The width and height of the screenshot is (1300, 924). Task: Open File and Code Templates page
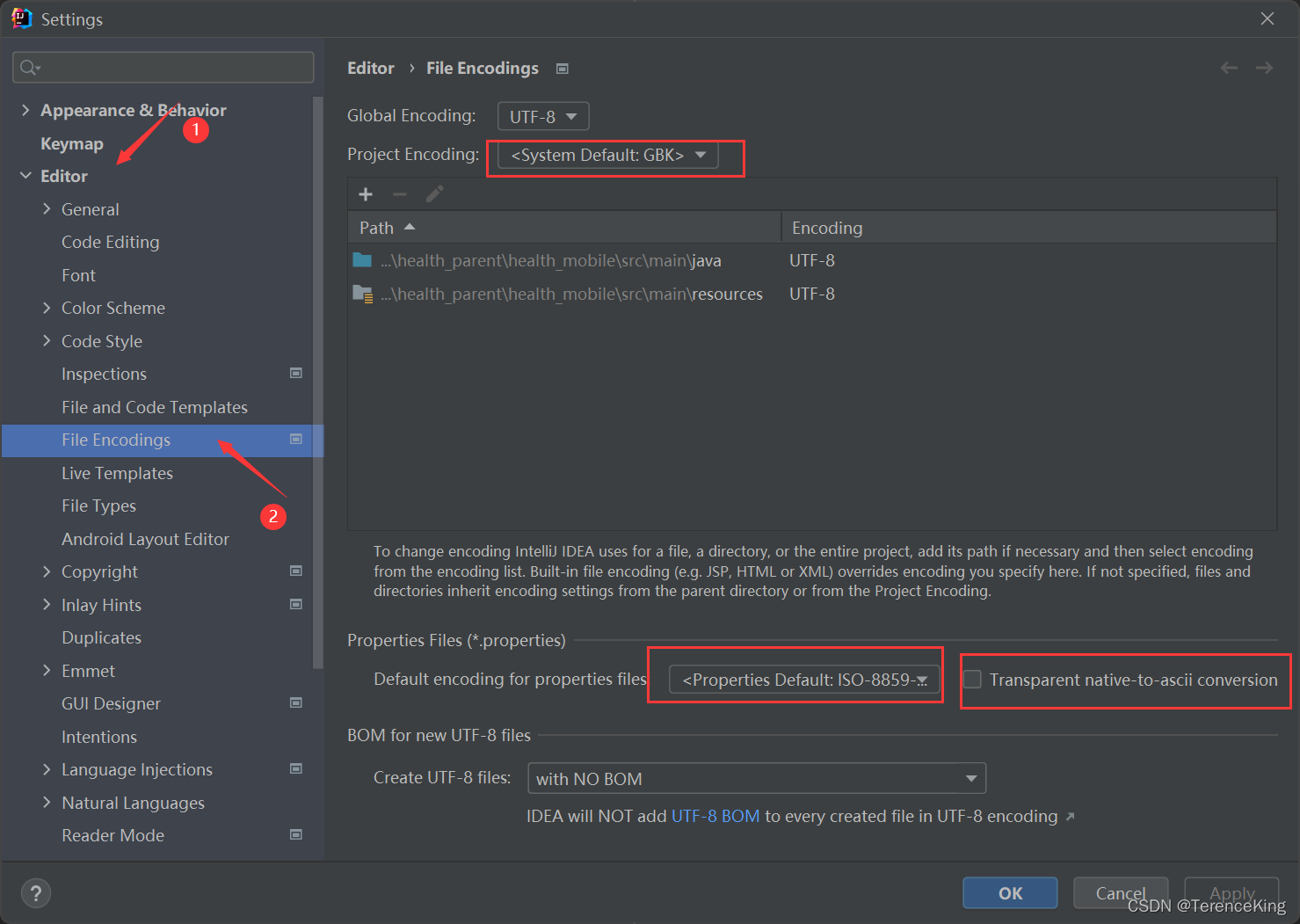click(x=155, y=407)
